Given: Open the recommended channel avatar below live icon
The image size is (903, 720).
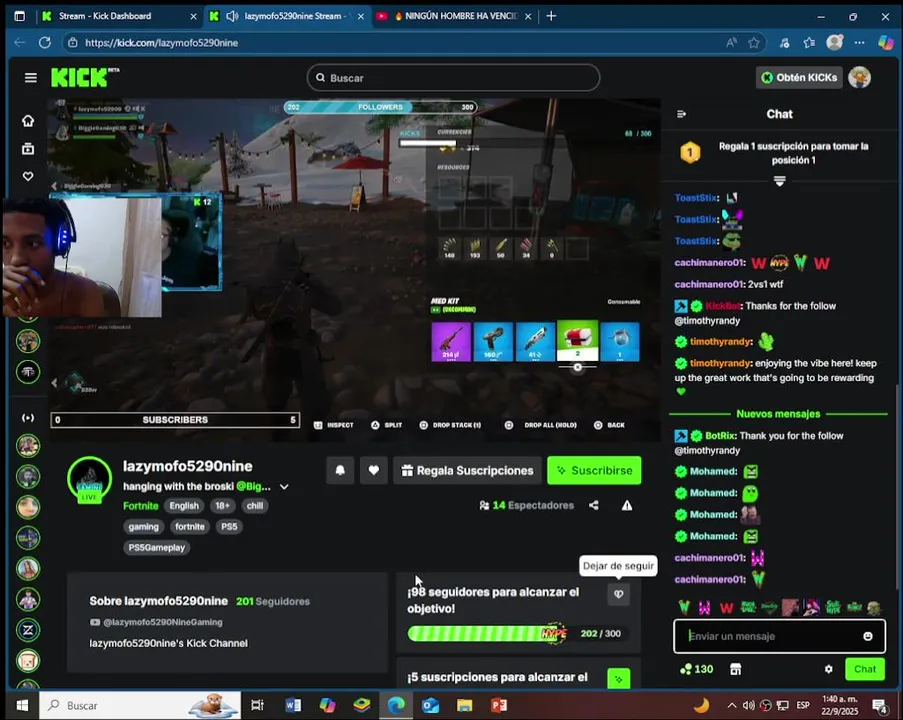Looking at the screenshot, I should 28,446.
